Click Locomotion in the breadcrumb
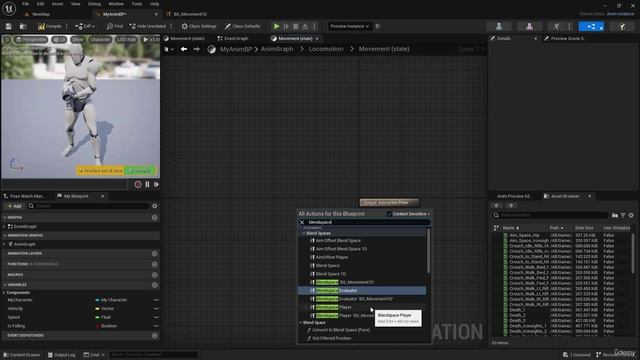The image size is (640, 360). coord(326,49)
